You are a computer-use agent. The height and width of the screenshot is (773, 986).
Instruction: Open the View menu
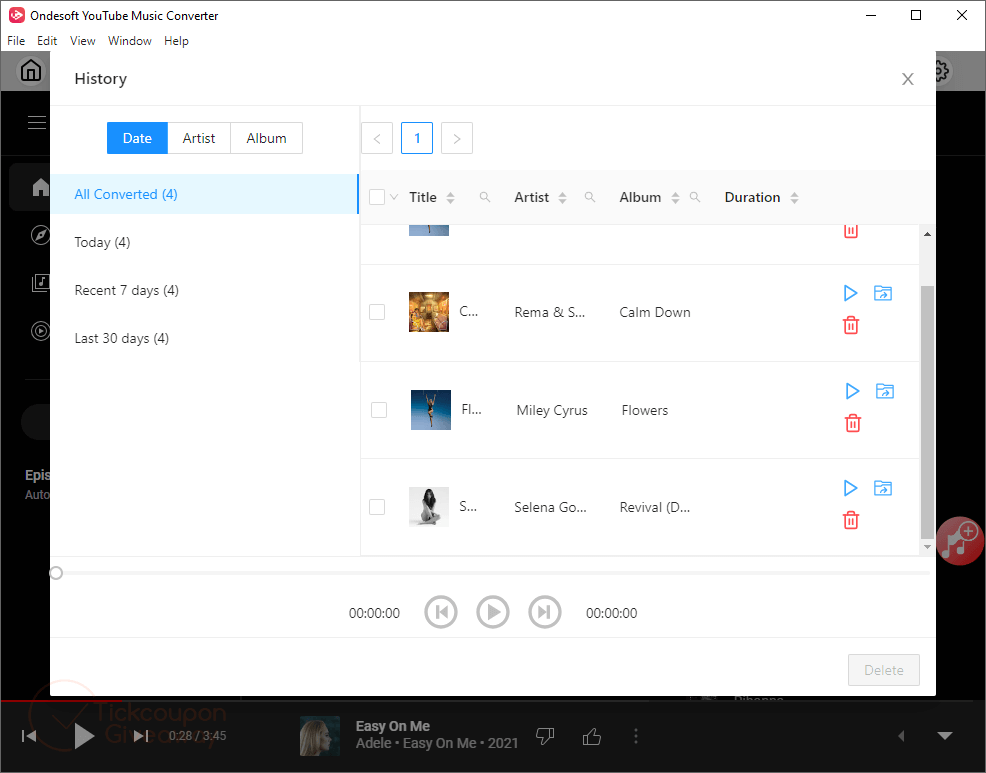tap(82, 41)
